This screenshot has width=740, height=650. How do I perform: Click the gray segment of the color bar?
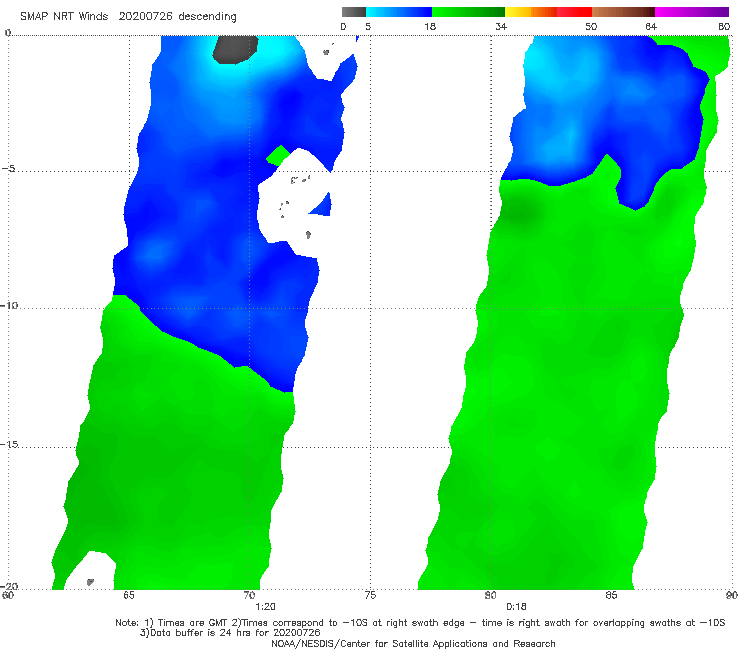354,12
